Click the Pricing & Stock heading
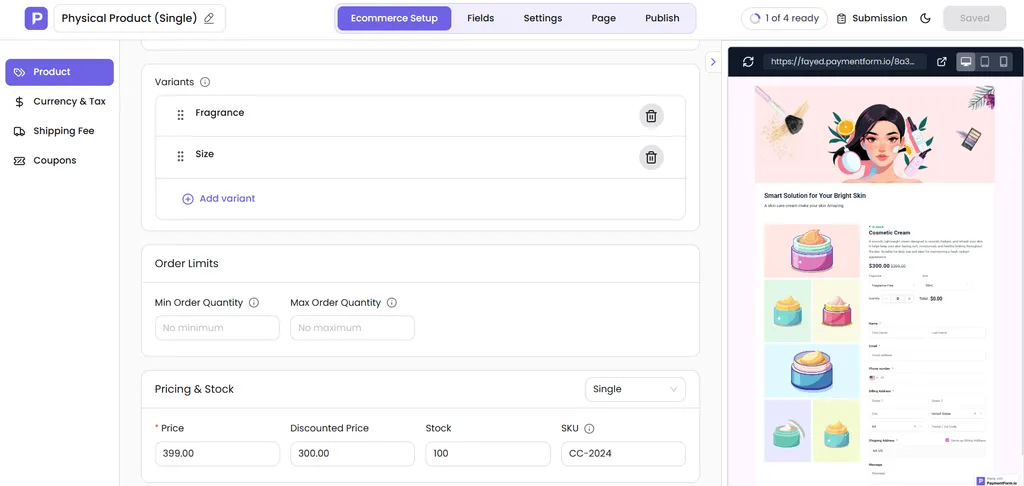This screenshot has width=1024, height=486. (x=194, y=389)
